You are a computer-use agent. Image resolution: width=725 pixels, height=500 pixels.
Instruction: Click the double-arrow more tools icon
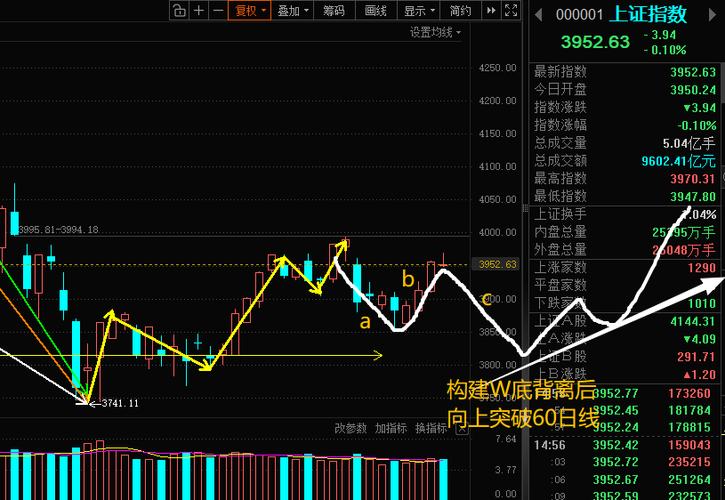coord(491,10)
